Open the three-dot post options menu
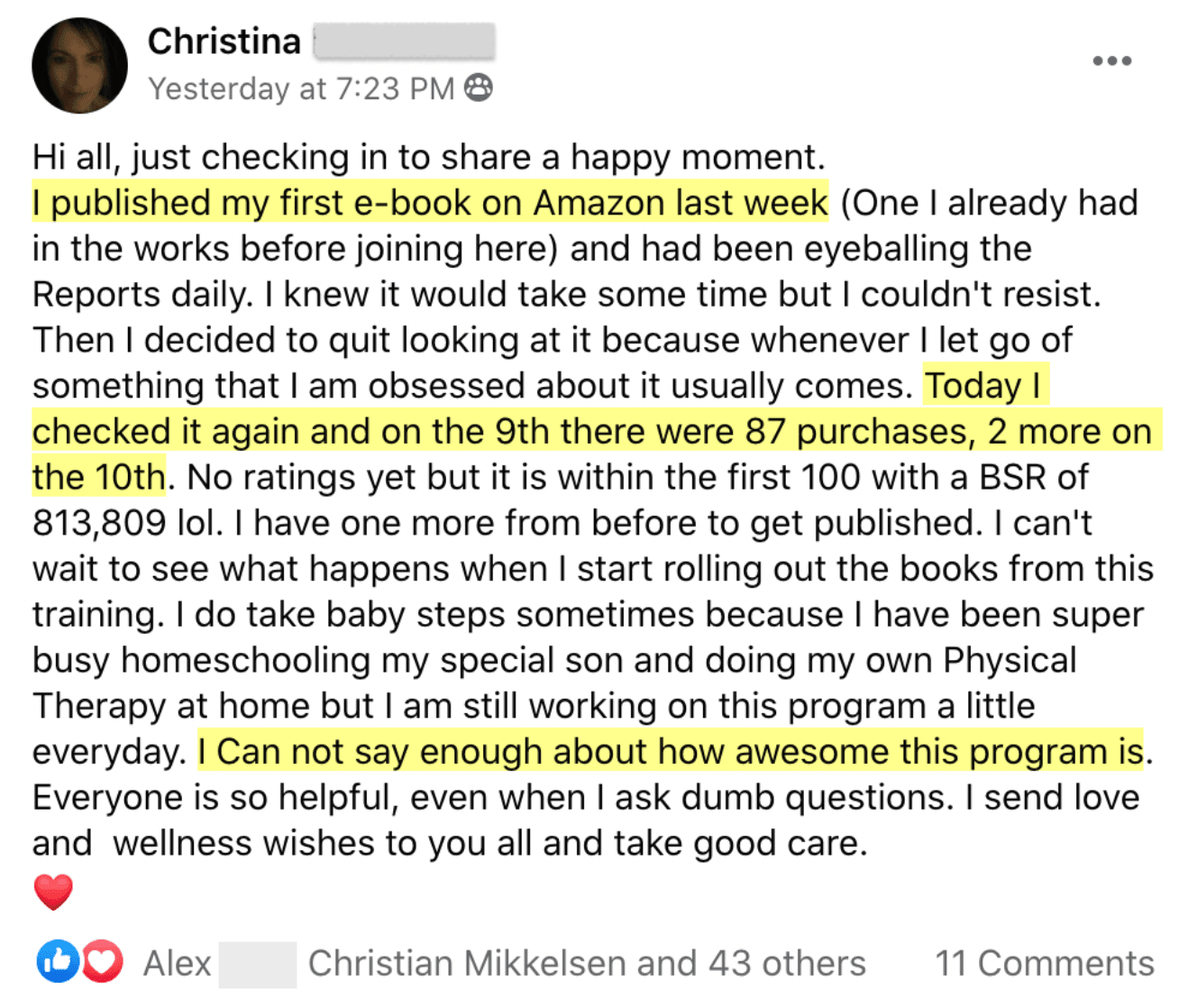Viewport: 1188px width, 1008px height. pos(1111,61)
